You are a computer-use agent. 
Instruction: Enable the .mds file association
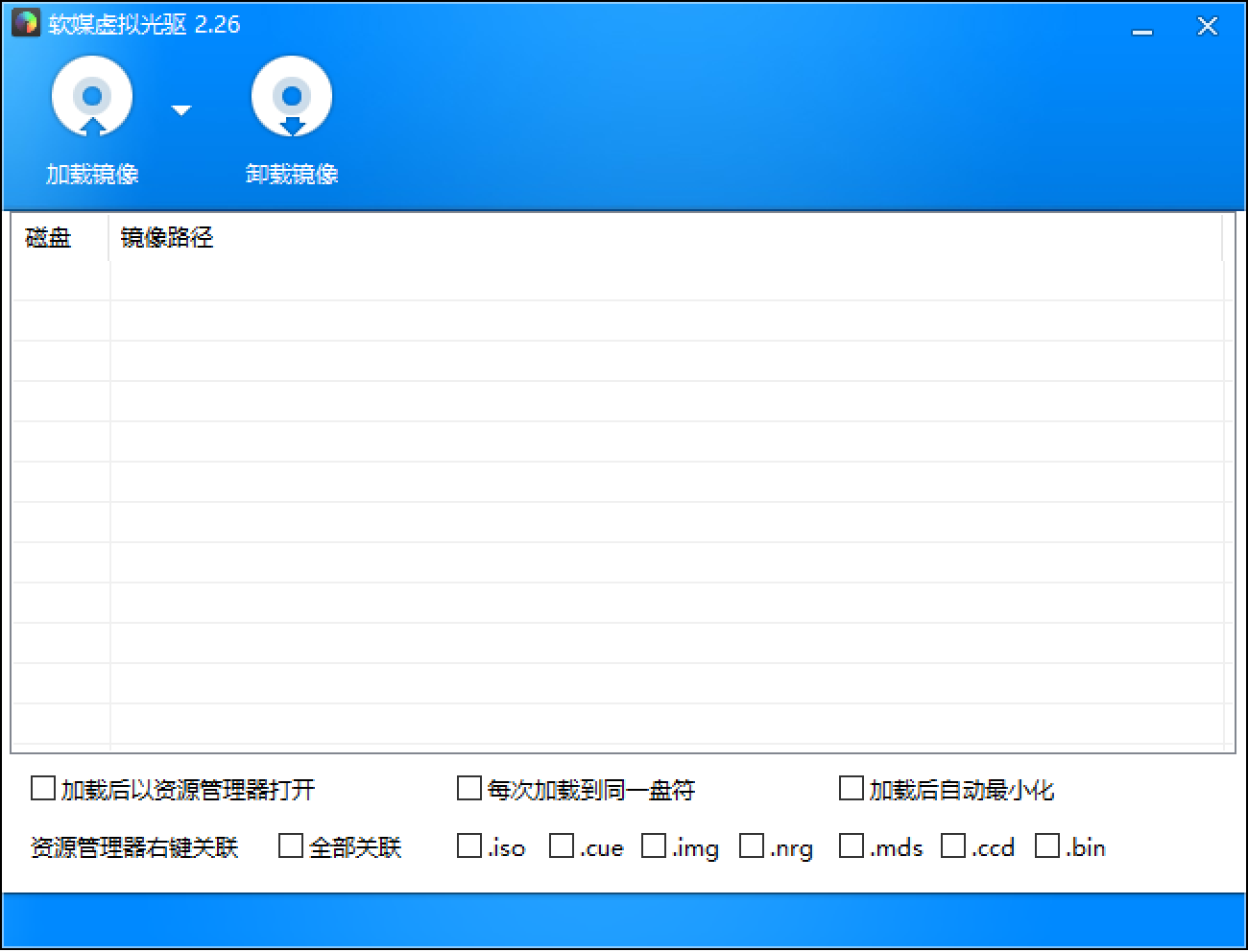(852, 846)
